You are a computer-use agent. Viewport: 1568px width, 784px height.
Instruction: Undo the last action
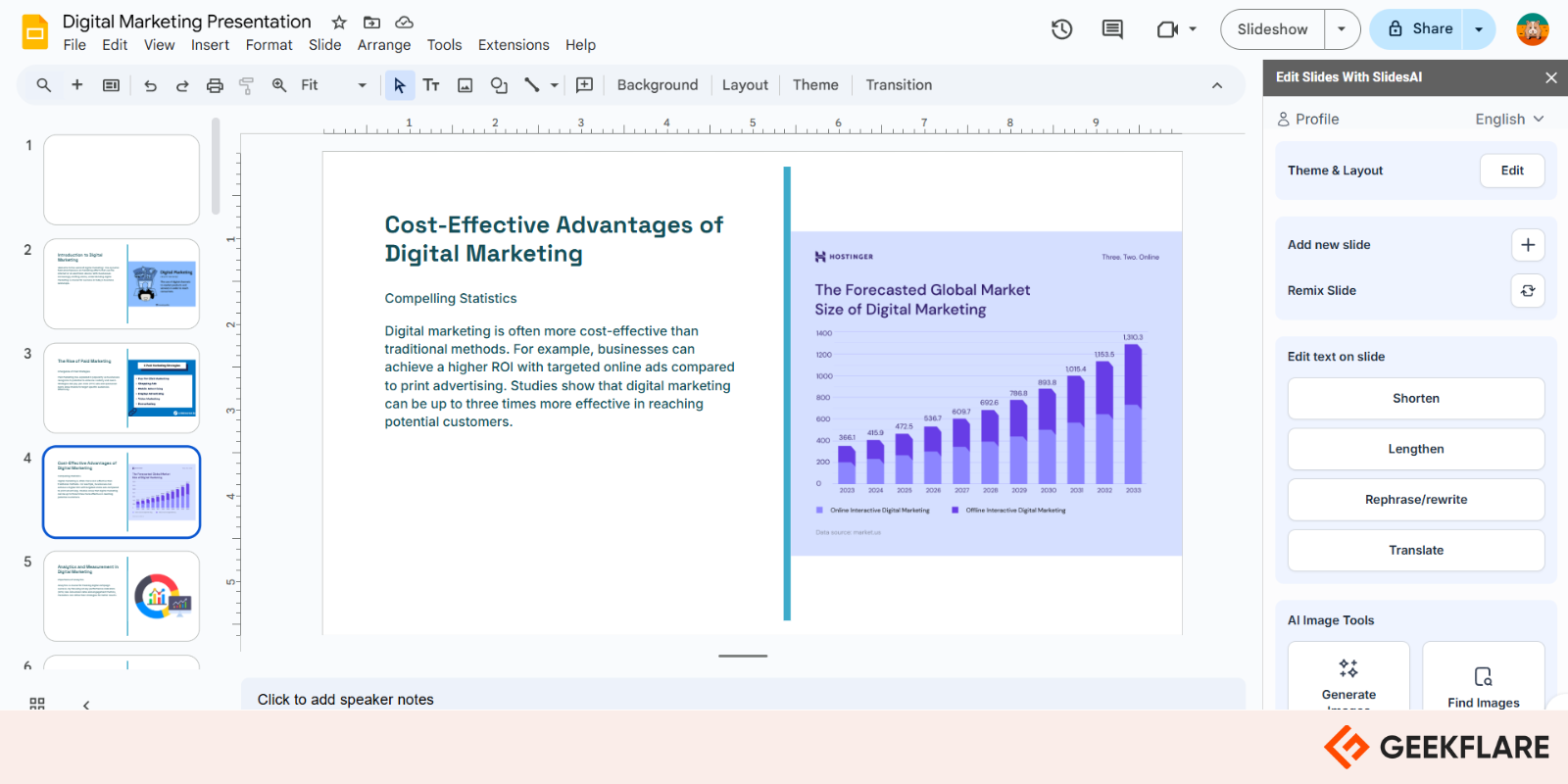[150, 85]
